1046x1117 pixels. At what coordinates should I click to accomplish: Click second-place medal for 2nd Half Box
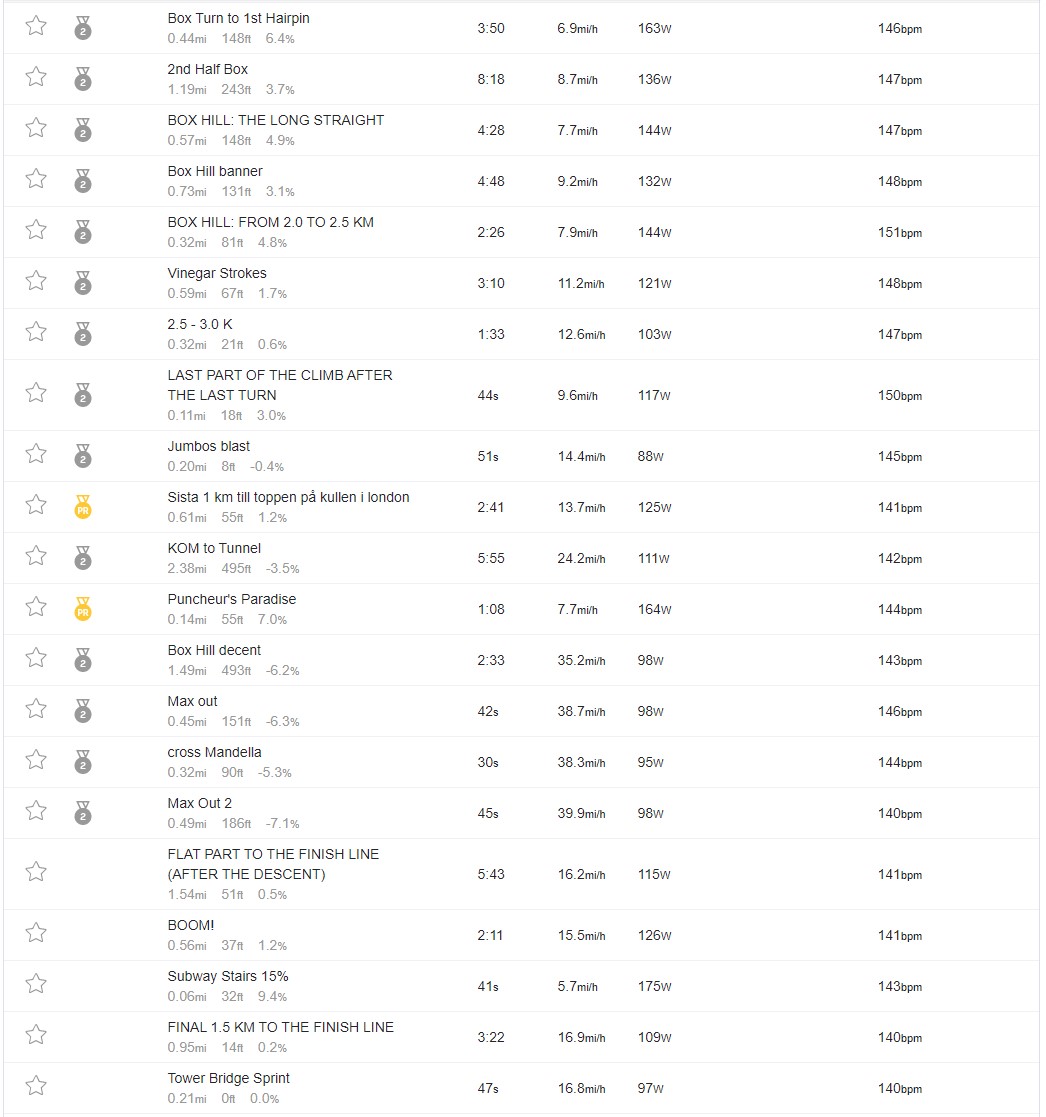(x=83, y=78)
